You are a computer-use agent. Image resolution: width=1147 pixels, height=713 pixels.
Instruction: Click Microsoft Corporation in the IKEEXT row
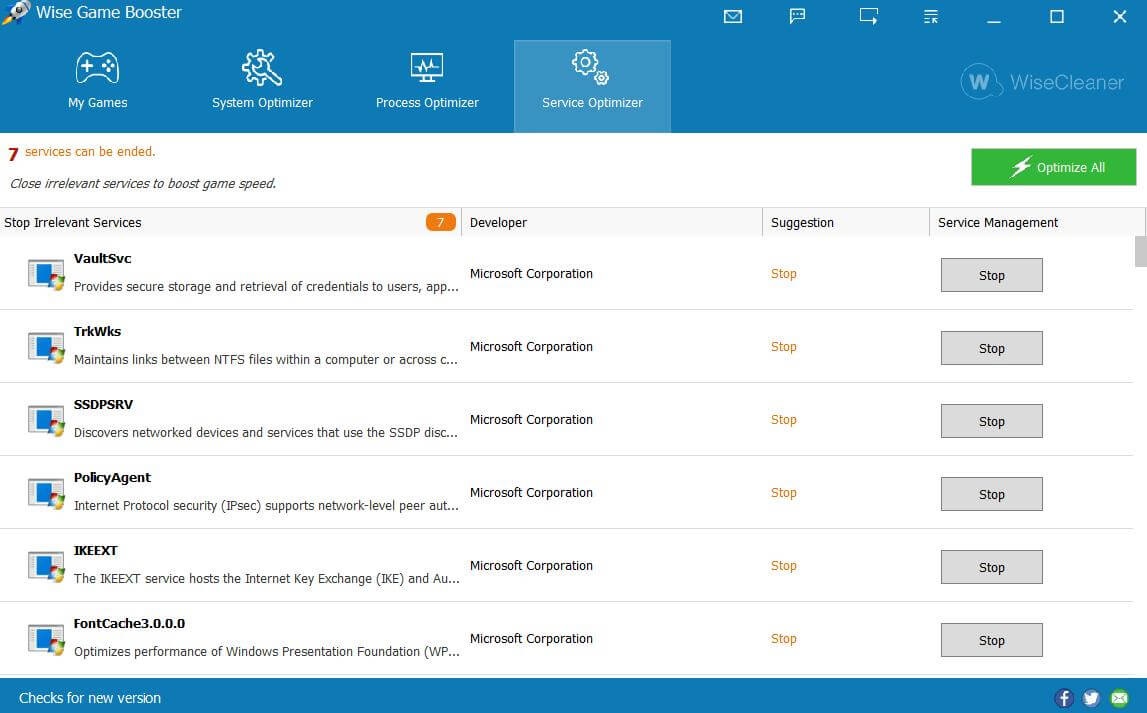point(531,565)
